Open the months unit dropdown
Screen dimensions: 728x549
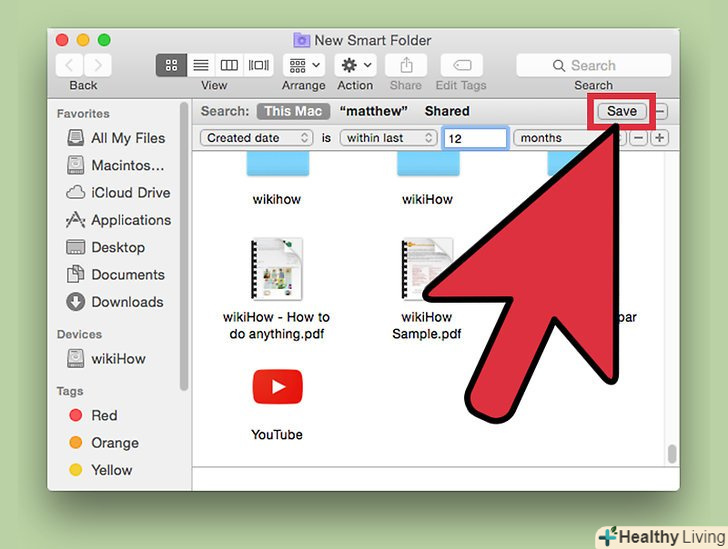(570, 138)
